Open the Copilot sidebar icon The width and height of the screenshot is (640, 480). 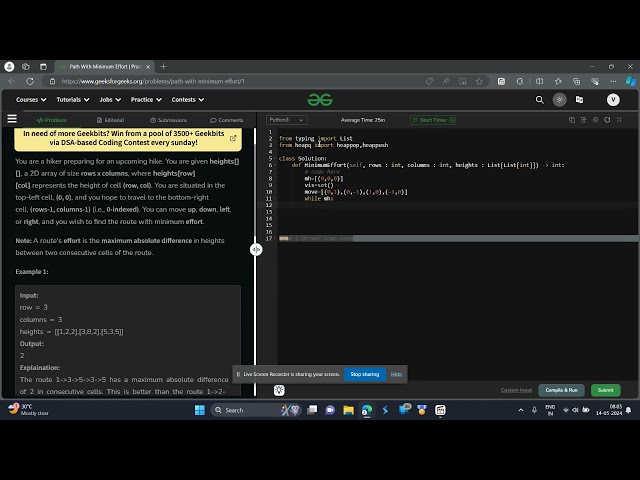coord(631,81)
